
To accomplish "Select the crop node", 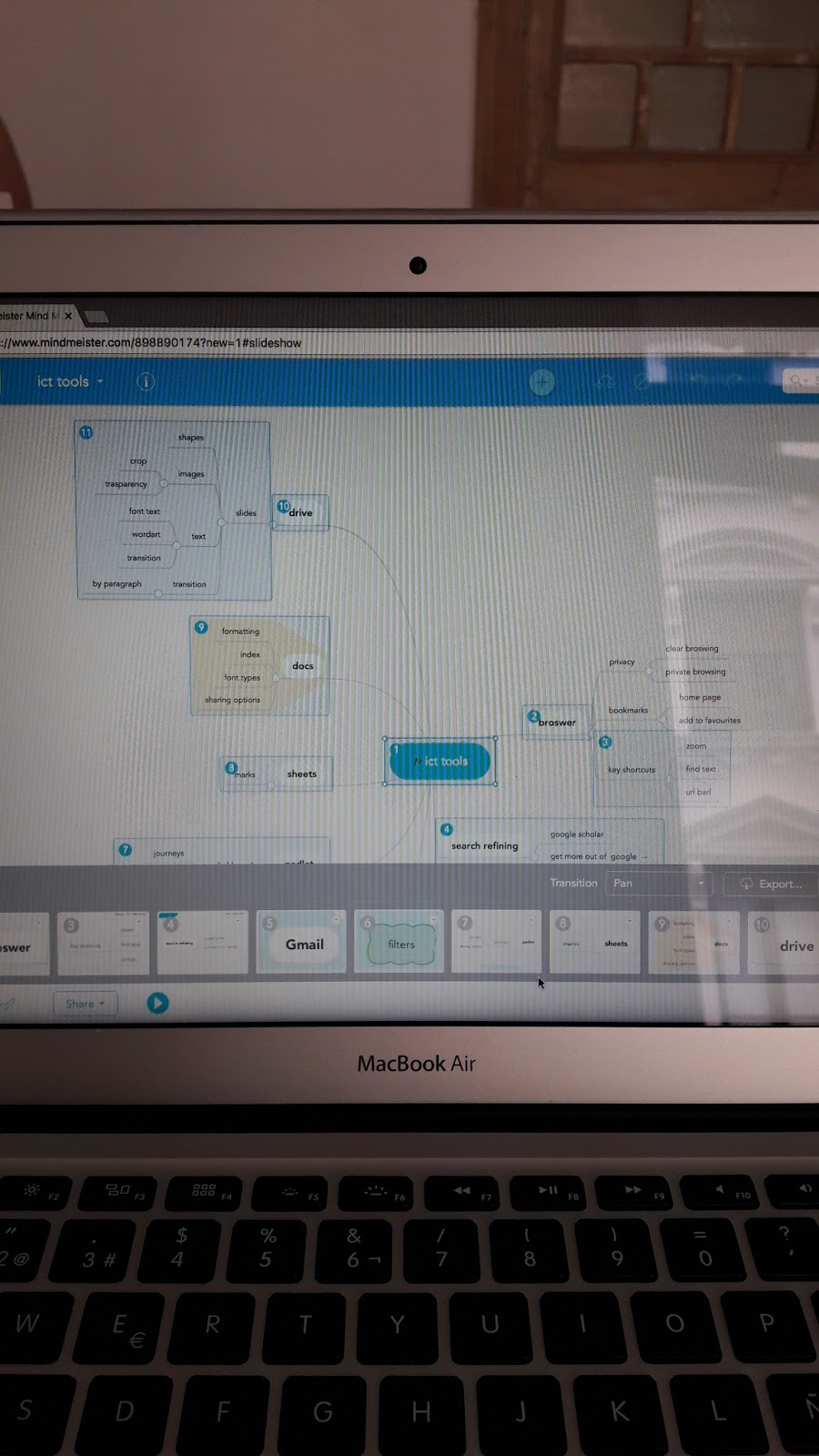I will point(138,461).
